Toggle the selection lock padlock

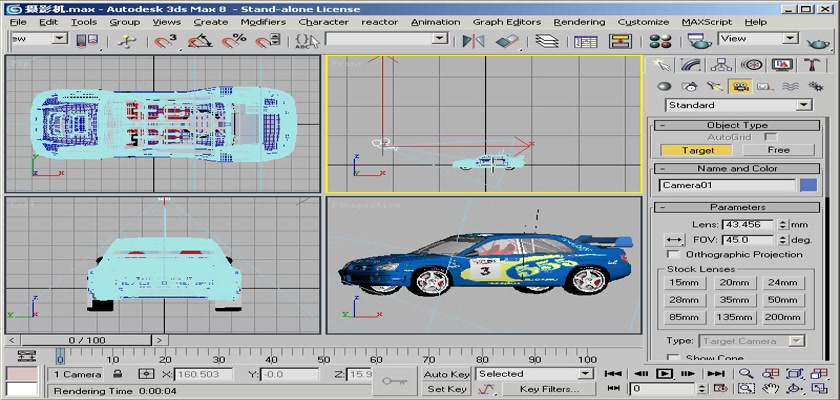coord(118,374)
